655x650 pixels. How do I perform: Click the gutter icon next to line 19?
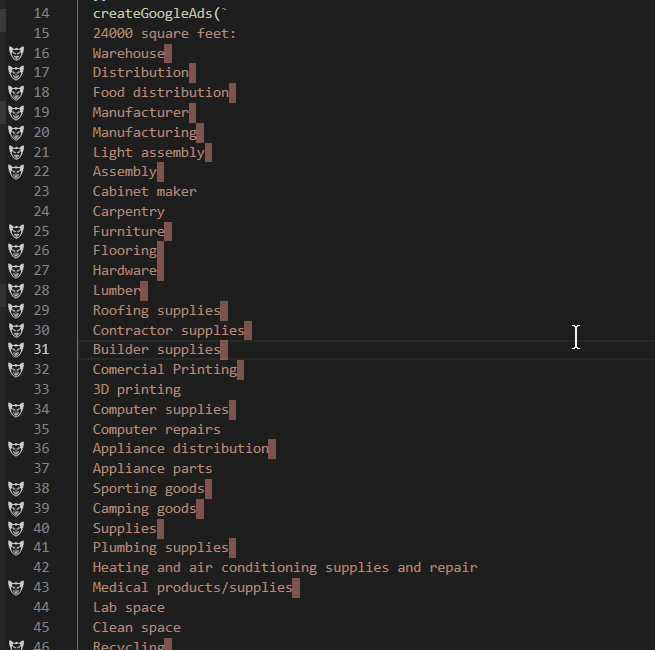tap(16, 112)
